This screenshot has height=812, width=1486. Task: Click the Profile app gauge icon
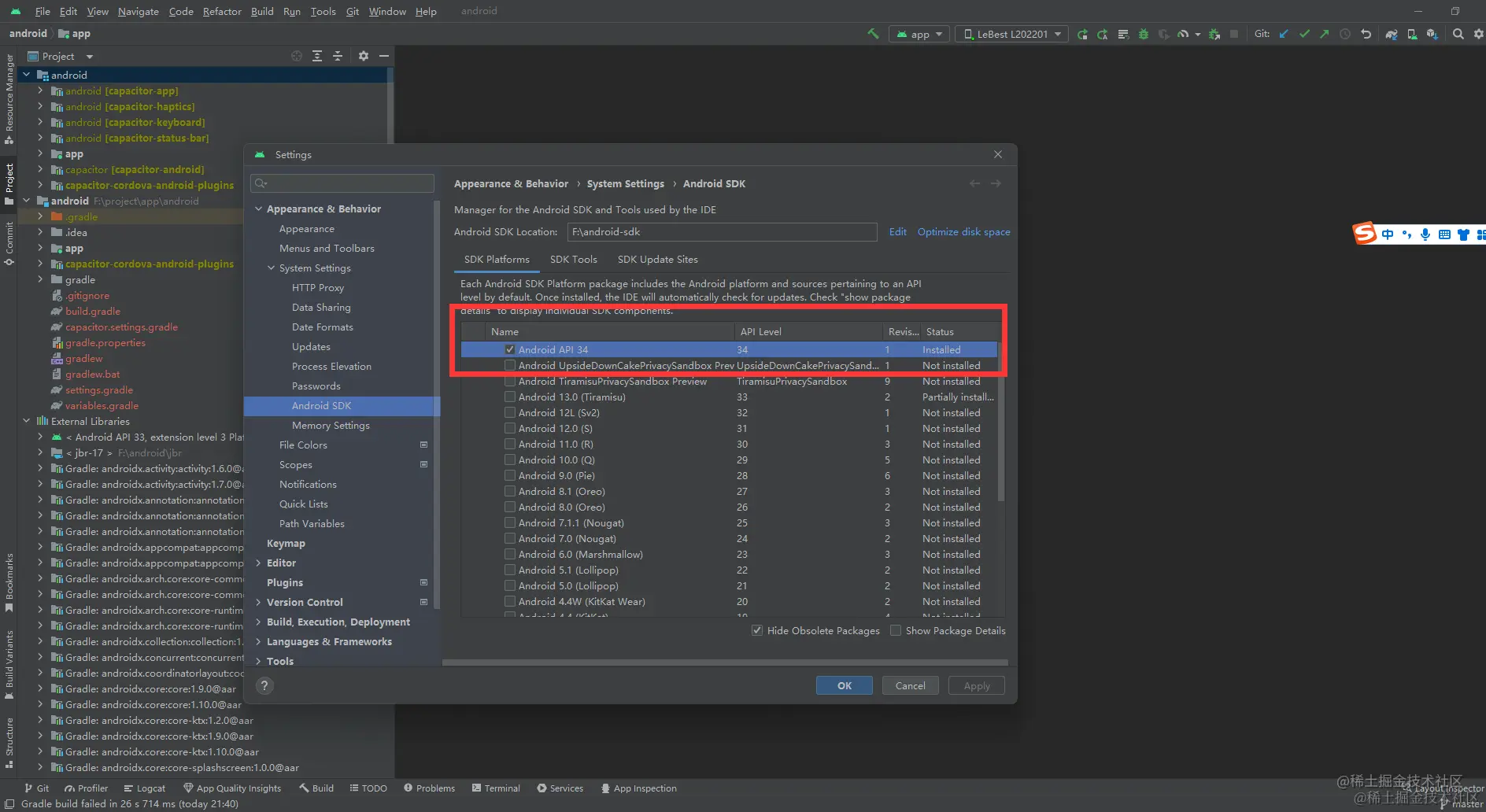tap(1182, 34)
